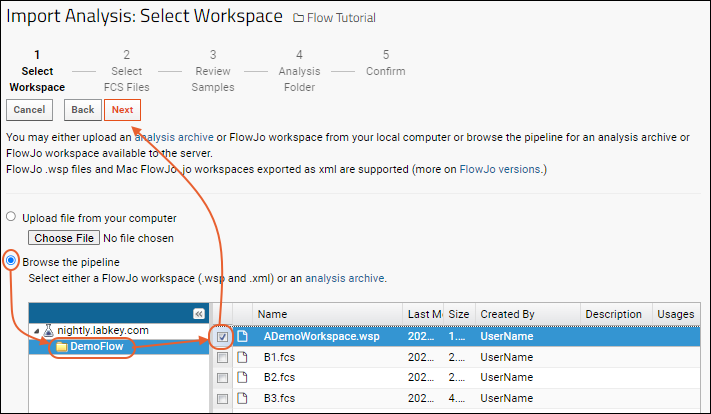This screenshot has height=414, width=711.
Task: Click the DemoFlow folder icon
Action: tap(61, 347)
